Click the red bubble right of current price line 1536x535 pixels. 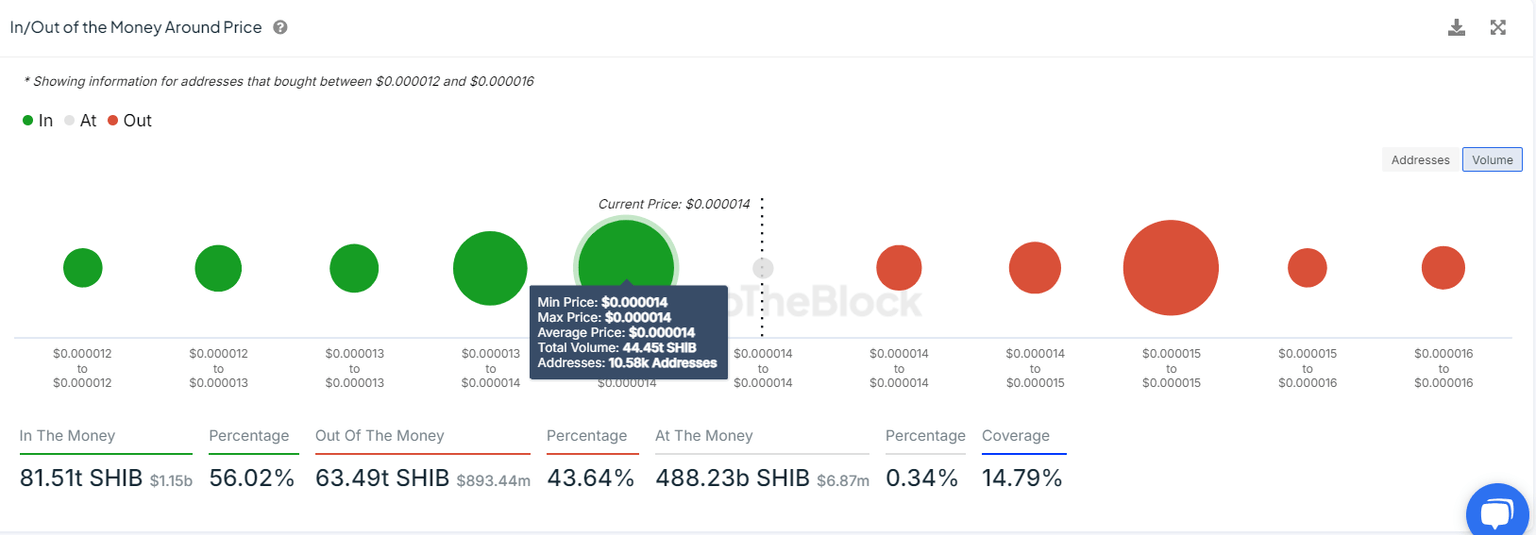(x=899, y=268)
